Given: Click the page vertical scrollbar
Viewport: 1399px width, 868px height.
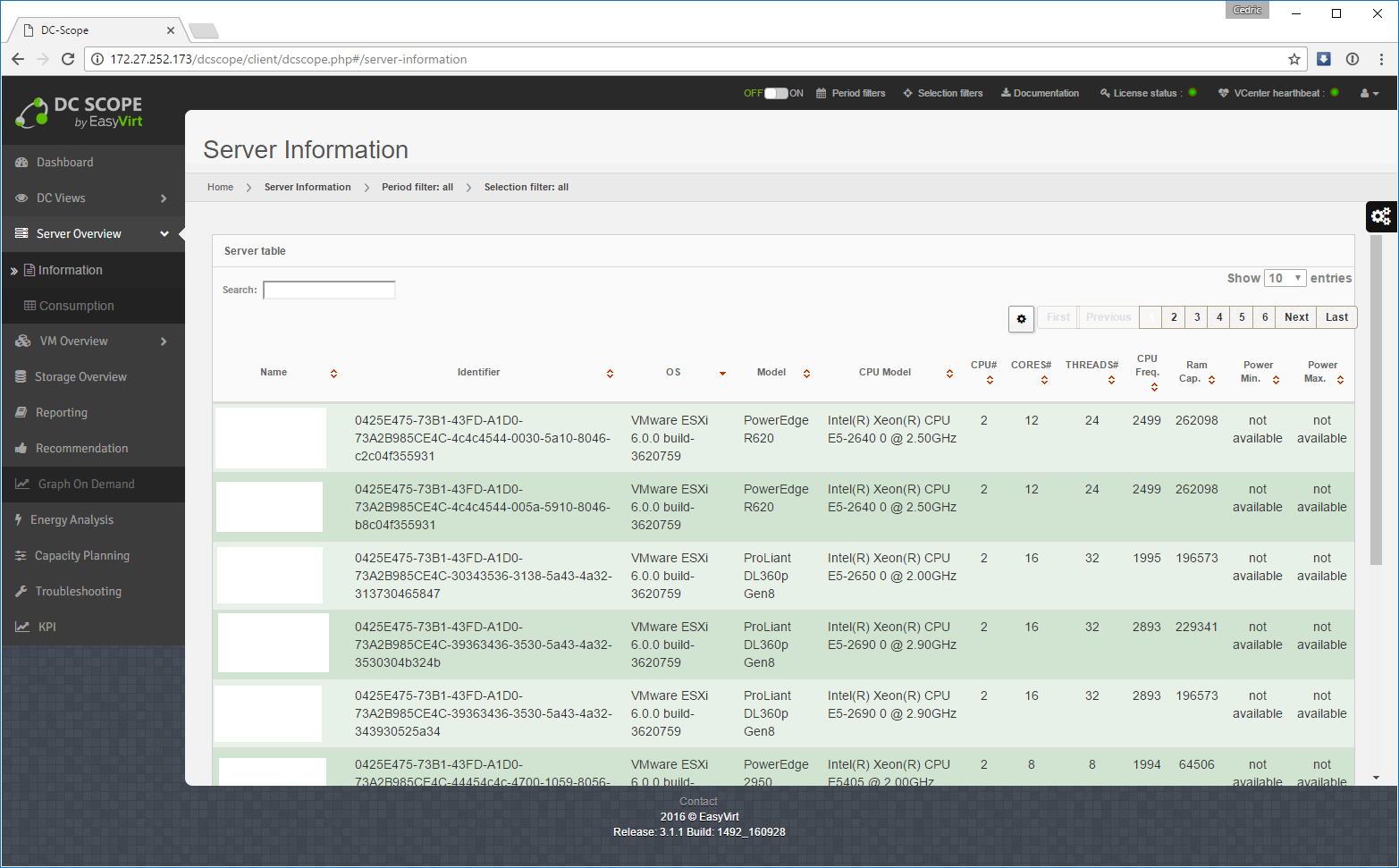Looking at the screenshot, I should 1376,402.
